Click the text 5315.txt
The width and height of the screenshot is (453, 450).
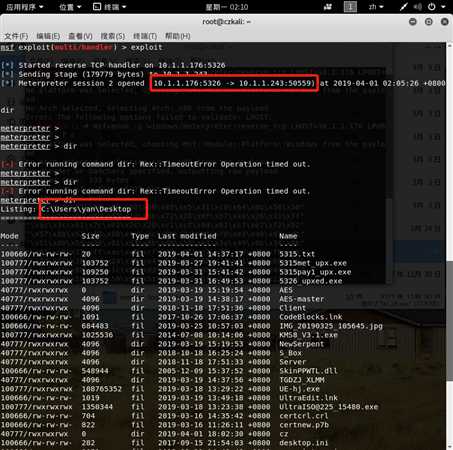pyautogui.click(x=297, y=254)
